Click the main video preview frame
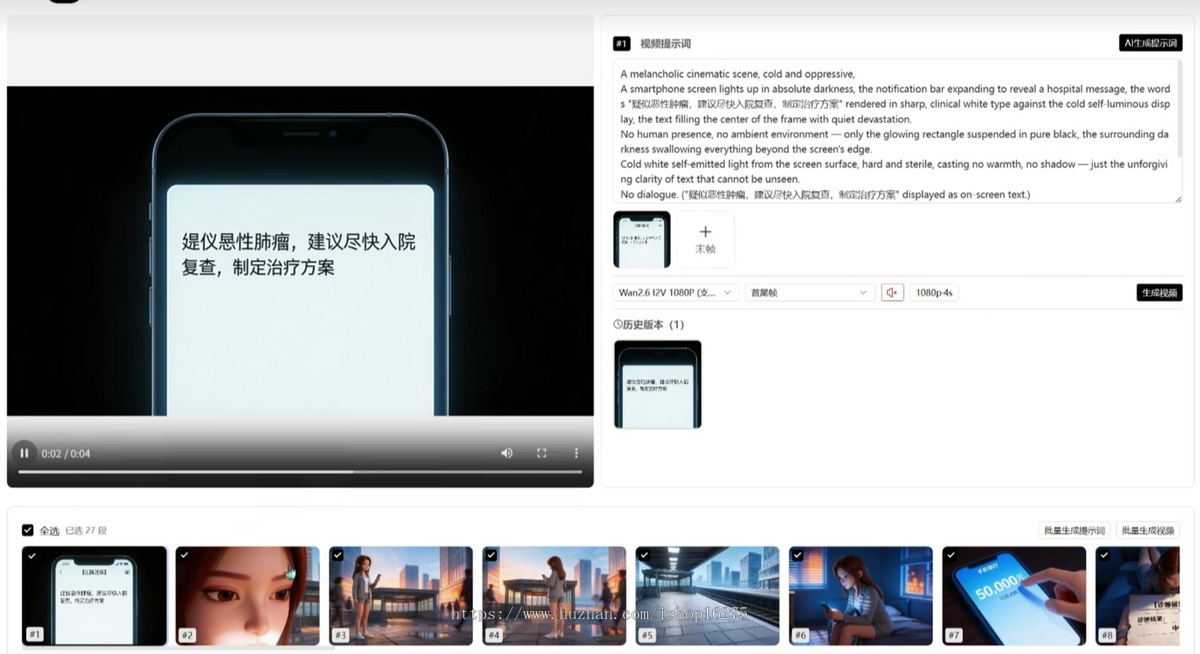The height and width of the screenshot is (654, 1200). pos(300,250)
